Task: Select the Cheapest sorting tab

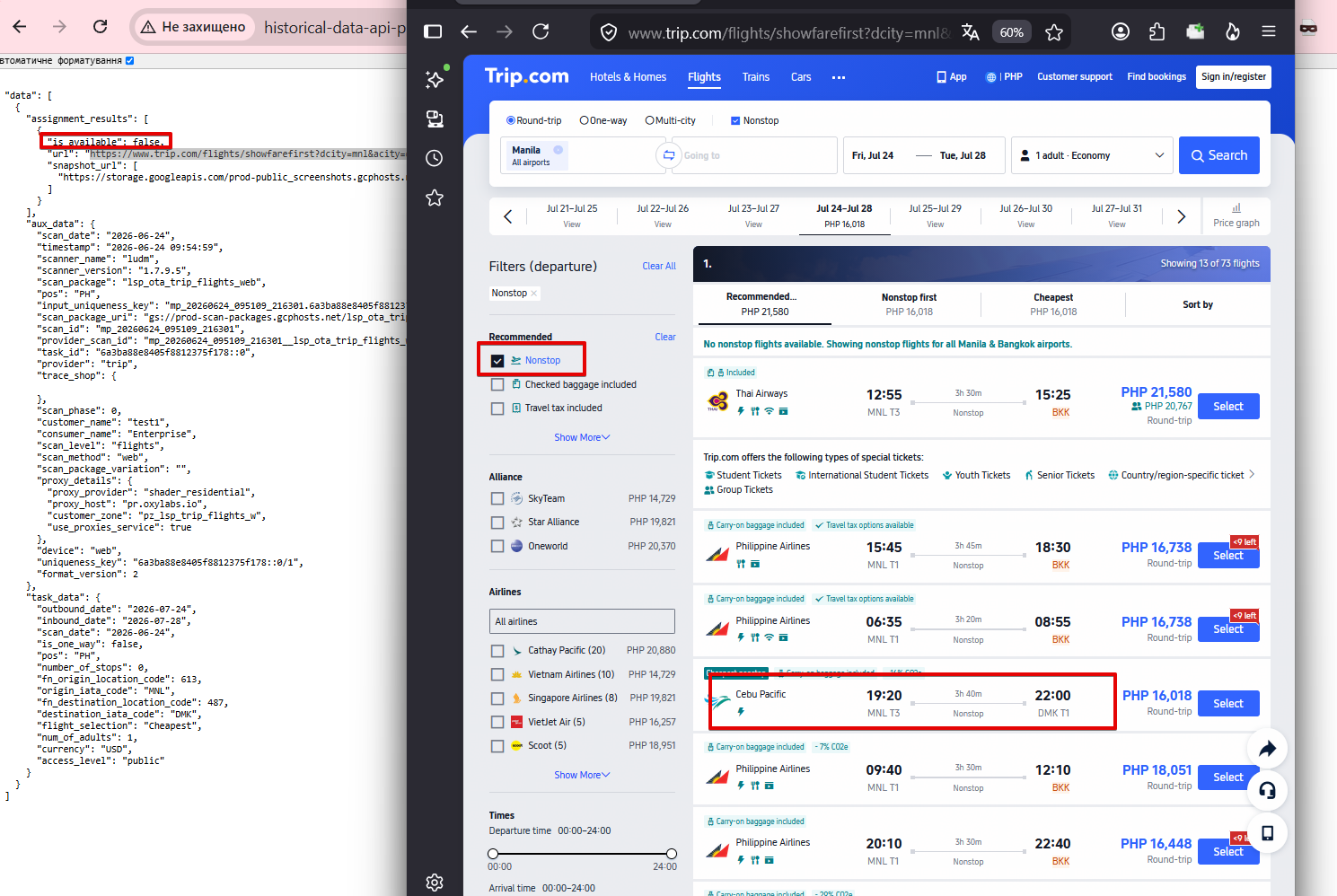Action: click(x=1053, y=304)
